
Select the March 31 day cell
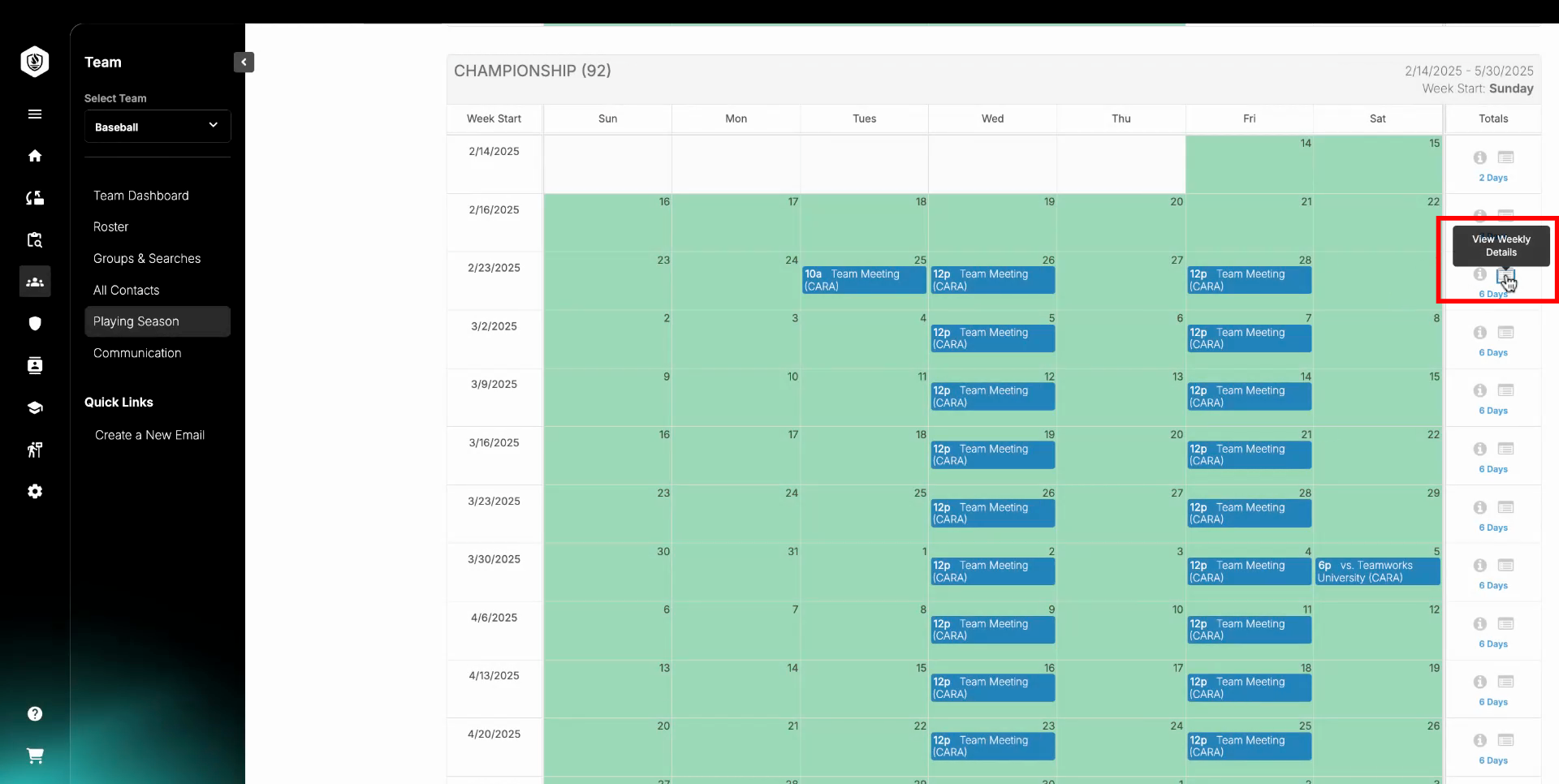point(736,572)
